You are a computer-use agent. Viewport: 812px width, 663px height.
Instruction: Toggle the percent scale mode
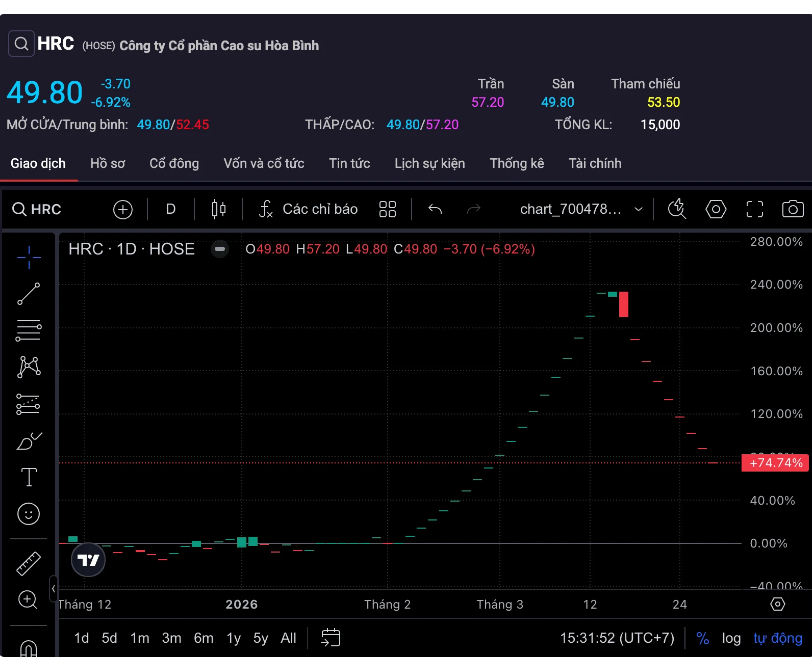[702, 638]
